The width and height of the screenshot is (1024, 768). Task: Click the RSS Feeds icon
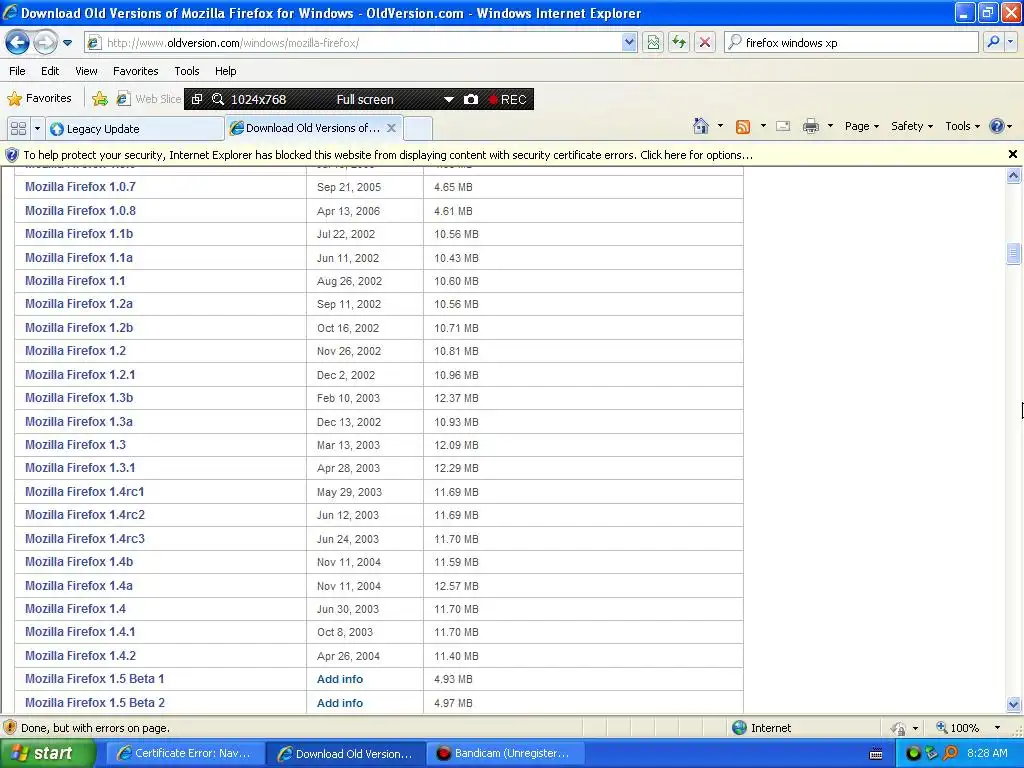pos(743,127)
